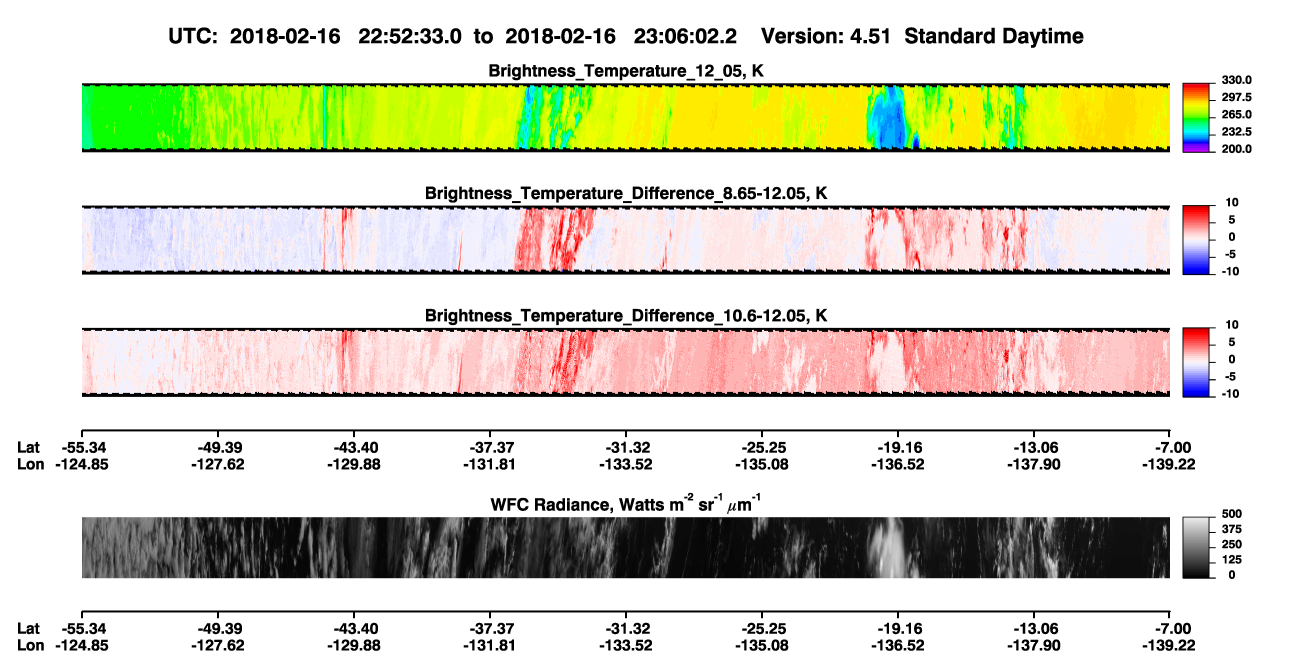This screenshot has width=1300, height=667.
Task: Click the red streak region in 8.65-12.05 panel
Action: point(553,239)
